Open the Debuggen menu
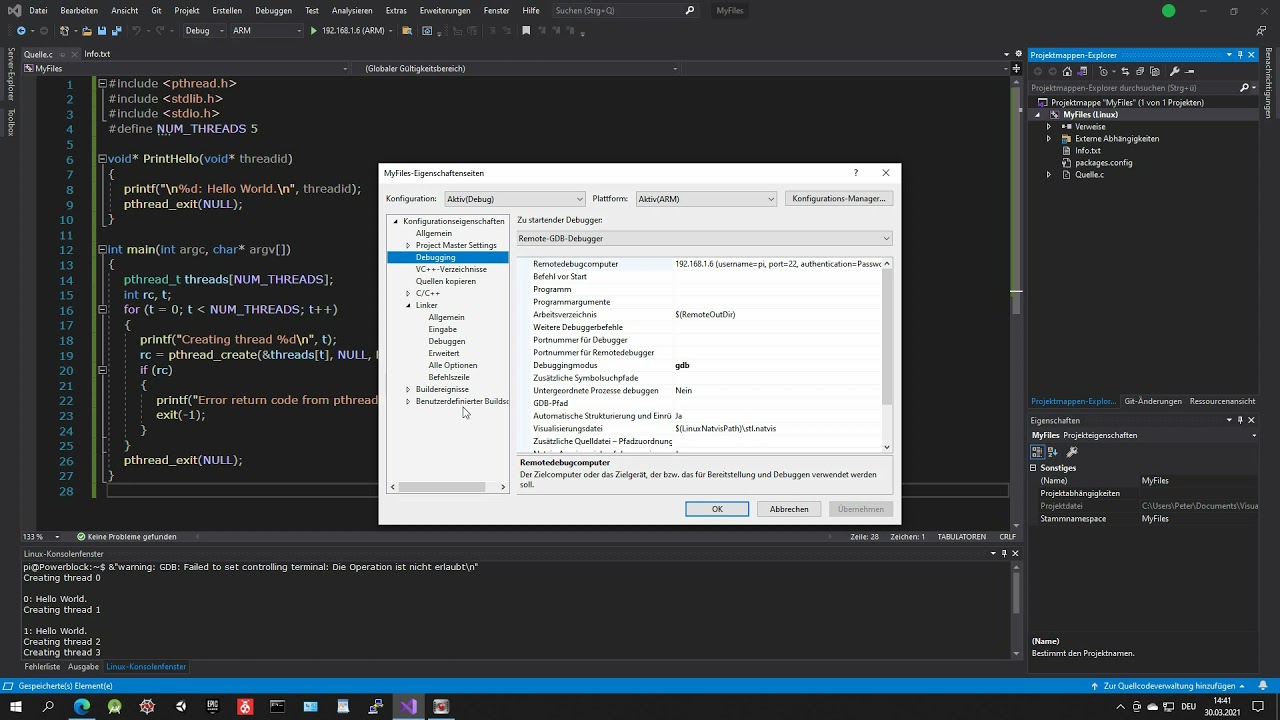Screen dimensions: 1280x720 [x=273, y=10]
